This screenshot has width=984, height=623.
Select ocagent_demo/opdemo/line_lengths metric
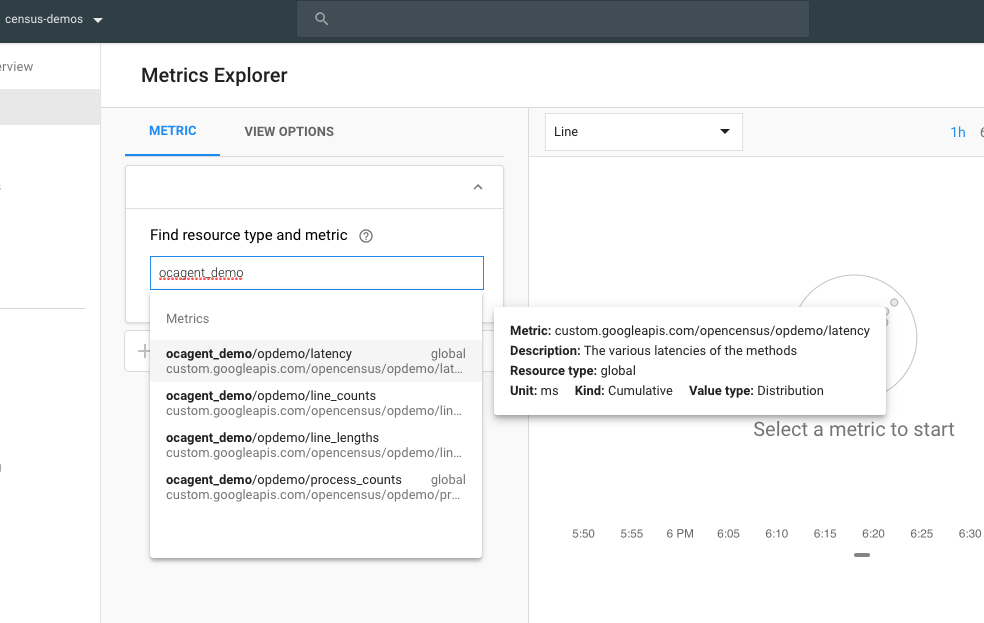[316, 445]
